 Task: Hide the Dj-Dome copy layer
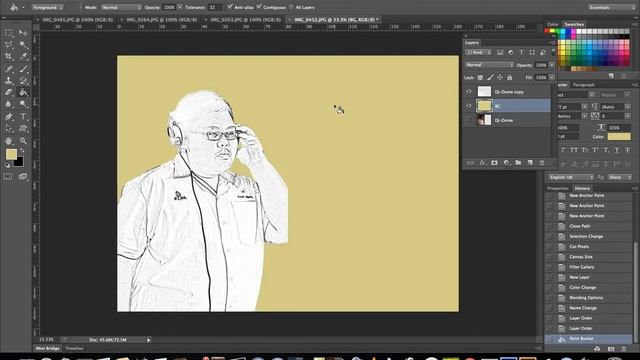pos(469,92)
